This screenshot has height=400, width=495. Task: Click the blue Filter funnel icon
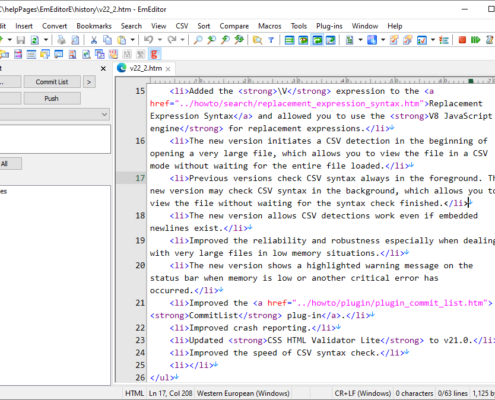pos(271,40)
